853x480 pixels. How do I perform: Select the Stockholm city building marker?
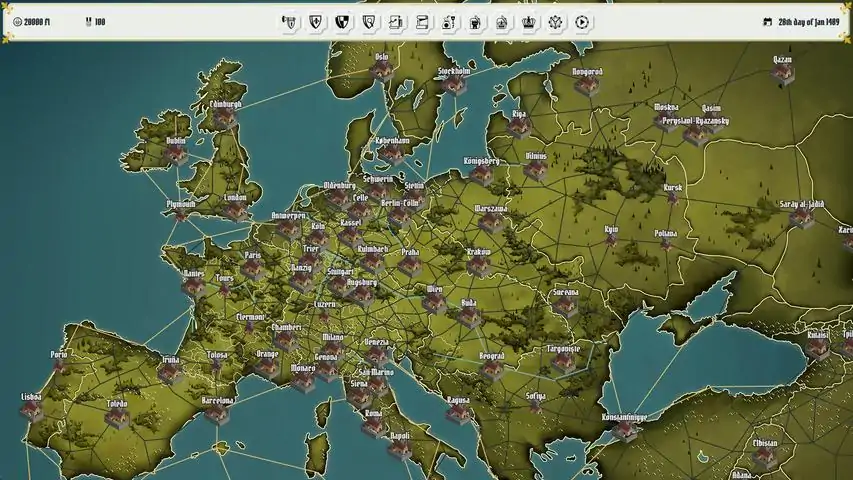coord(454,84)
